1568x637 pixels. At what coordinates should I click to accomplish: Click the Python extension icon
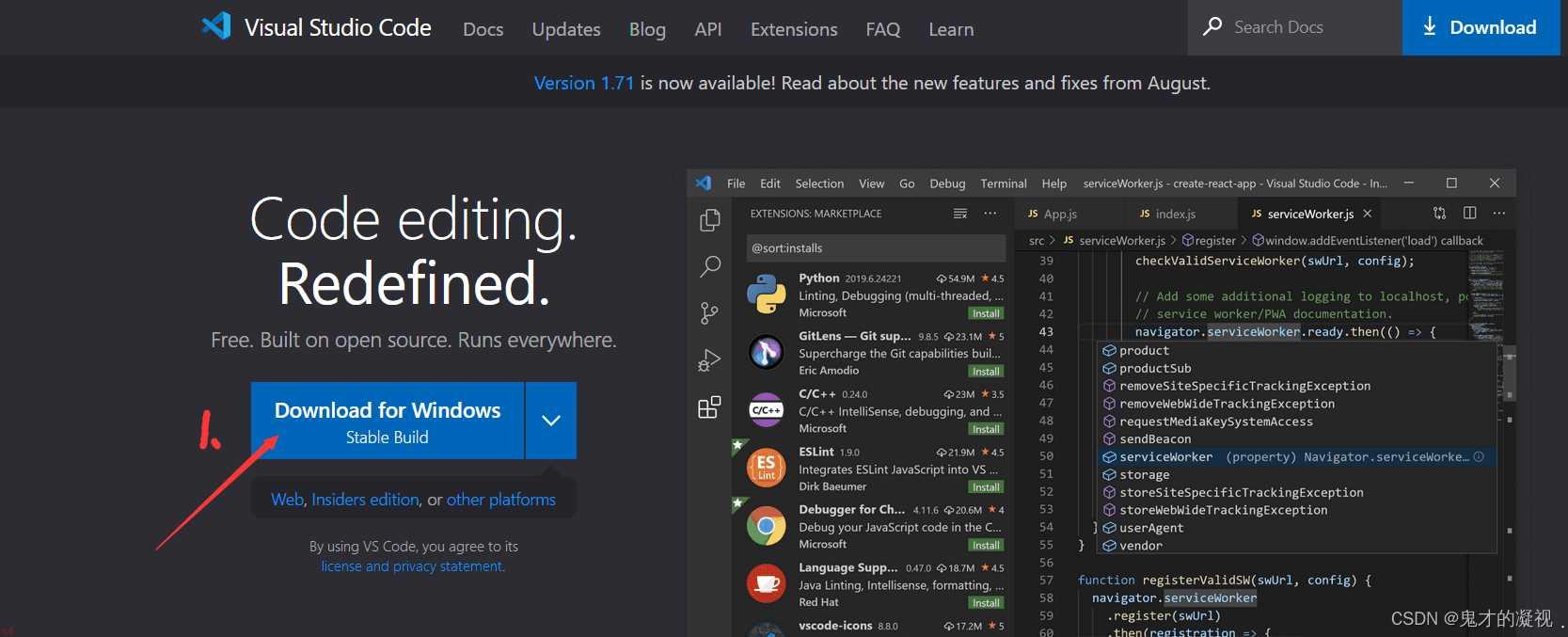pyautogui.click(x=767, y=294)
